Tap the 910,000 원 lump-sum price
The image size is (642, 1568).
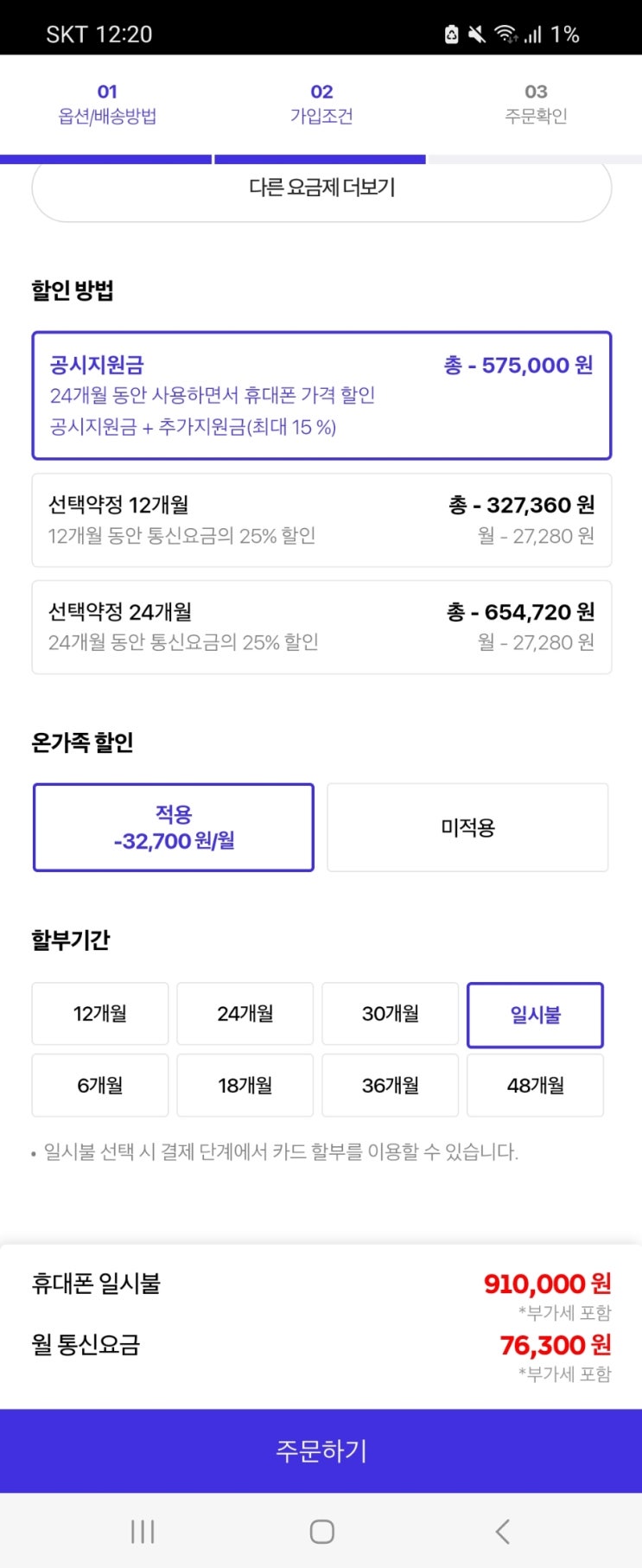pos(547,1284)
